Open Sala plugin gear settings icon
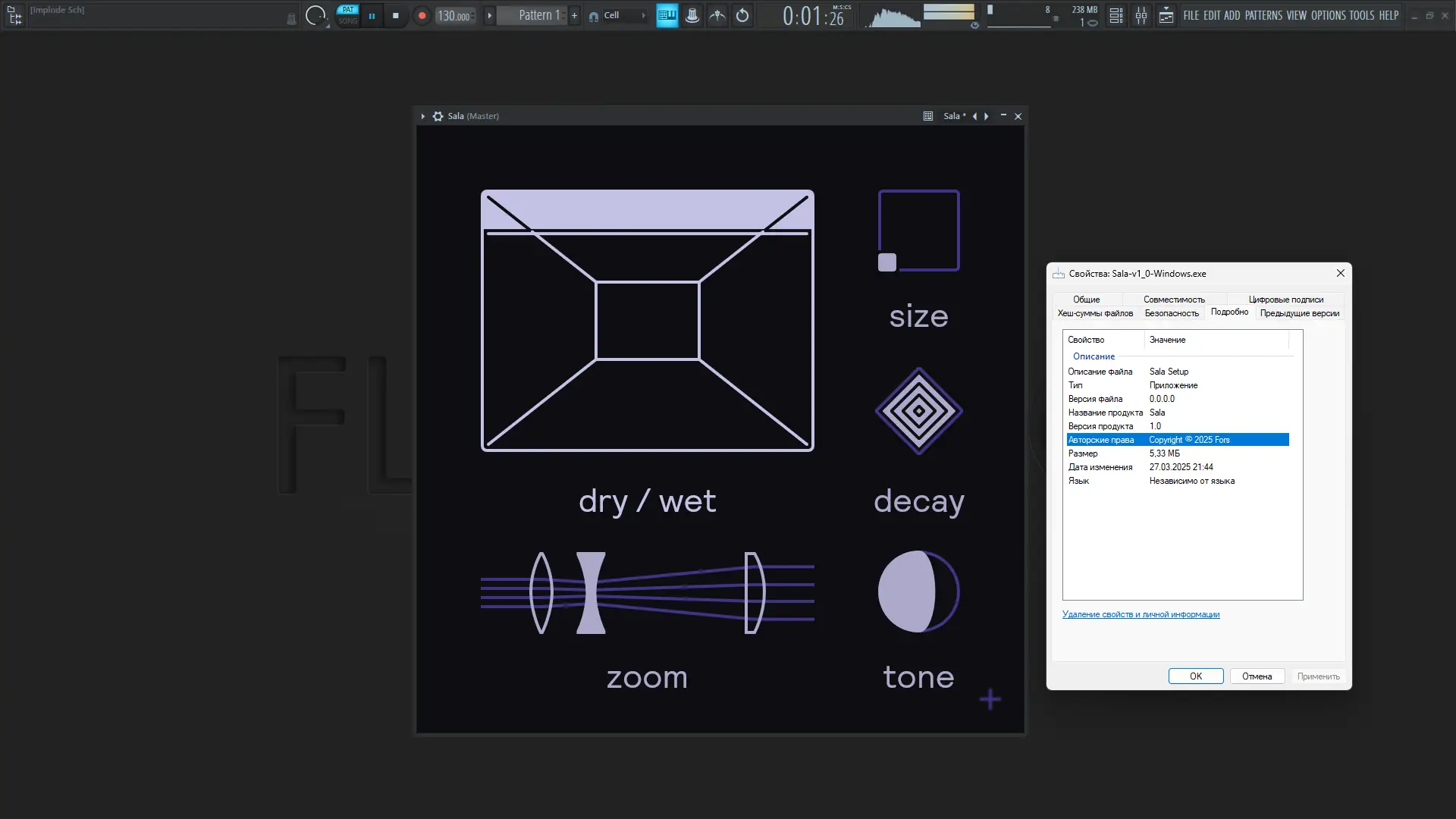Screen dimensions: 1456x819 pos(438,116)
